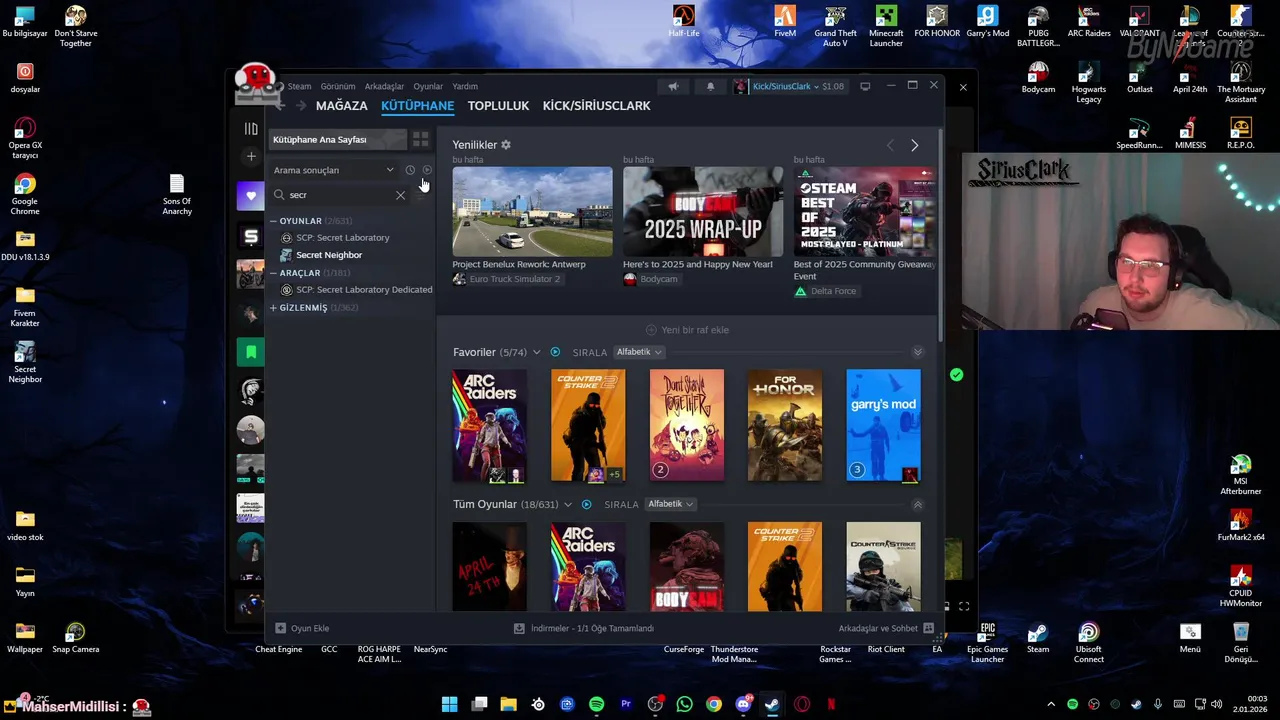Screen dimensions: 1280x720
Task: Toggle ready-to-play filter on Favoriler shelf
Action: point(555,353)
